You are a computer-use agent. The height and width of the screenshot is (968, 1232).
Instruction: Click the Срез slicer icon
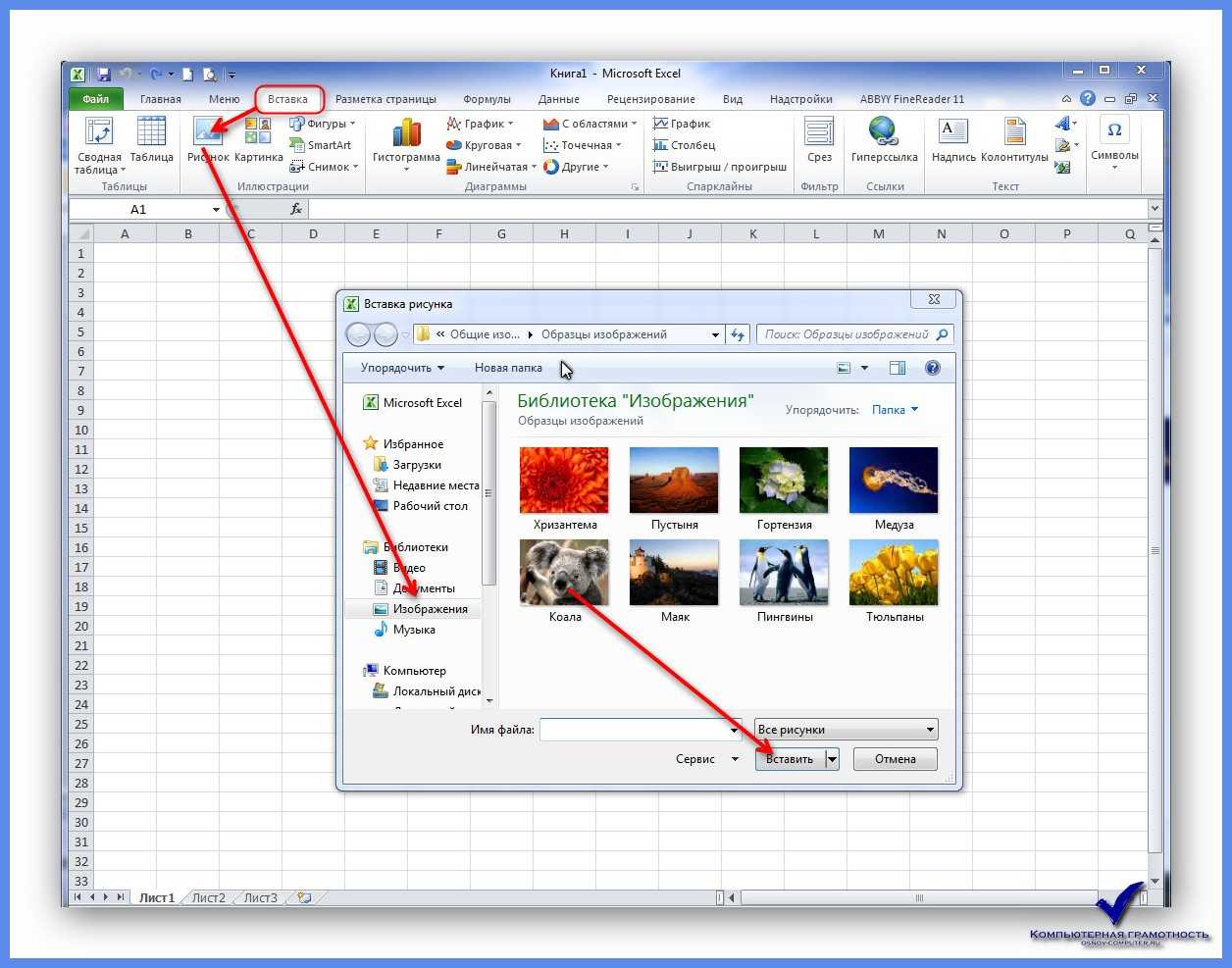(819, 131)
